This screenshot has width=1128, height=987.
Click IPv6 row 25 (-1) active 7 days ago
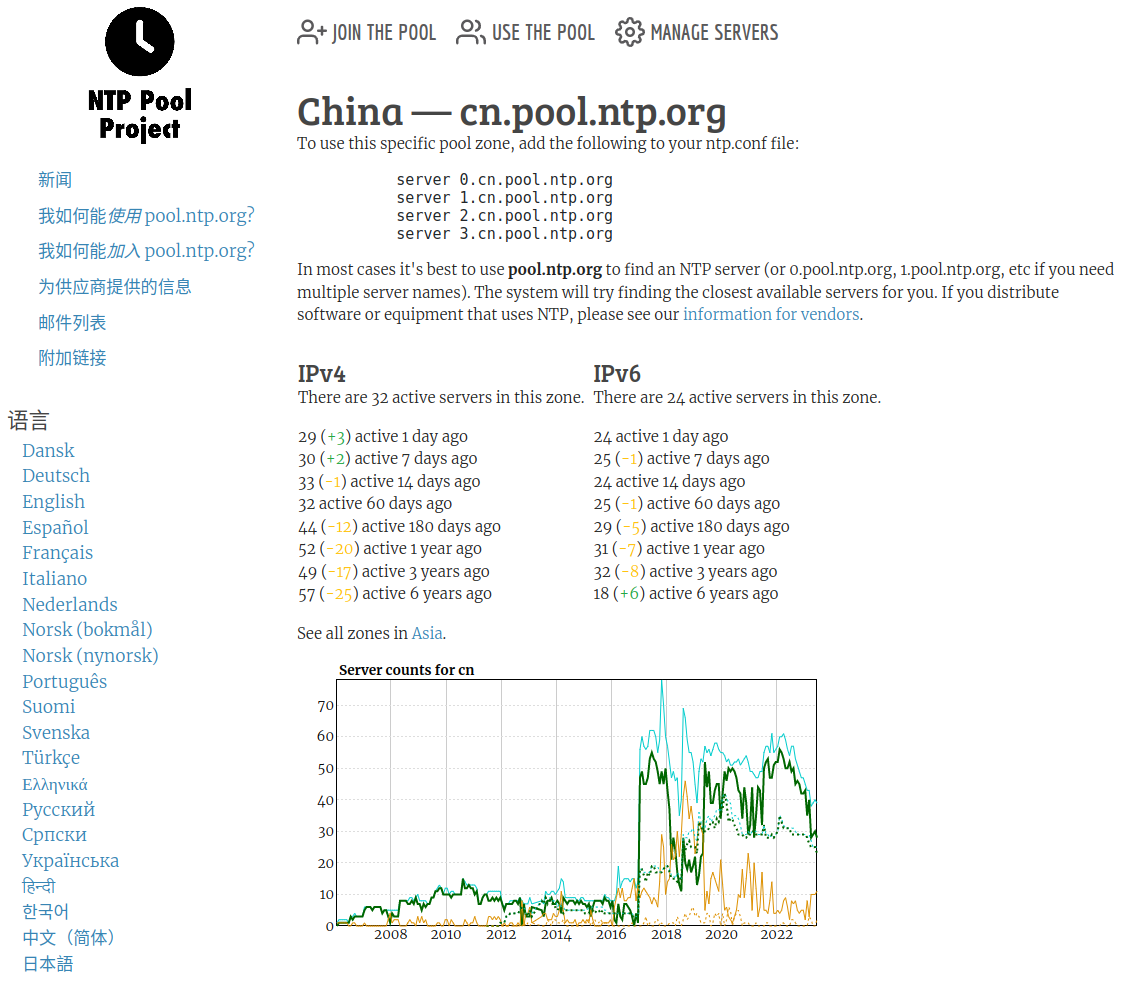[681, 459]
